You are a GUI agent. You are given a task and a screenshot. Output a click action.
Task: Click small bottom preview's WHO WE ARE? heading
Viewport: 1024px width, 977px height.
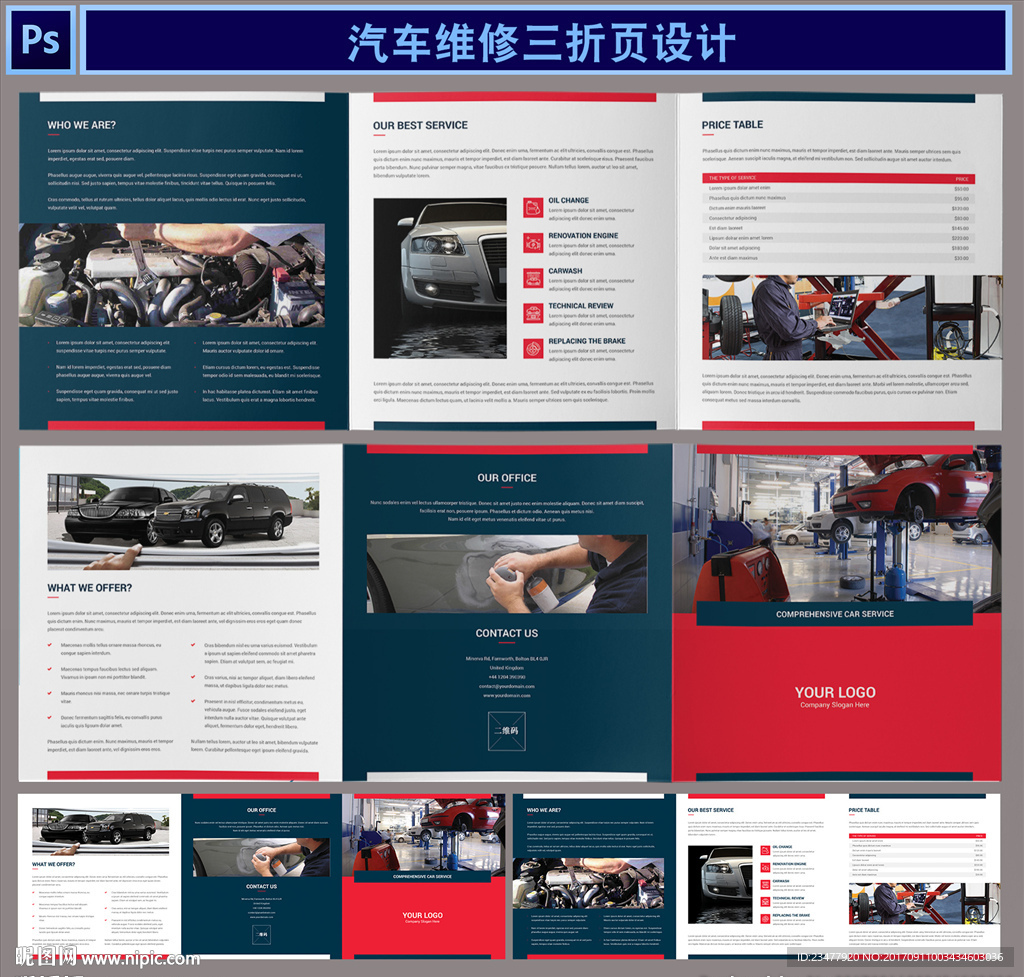click(543, 810)
